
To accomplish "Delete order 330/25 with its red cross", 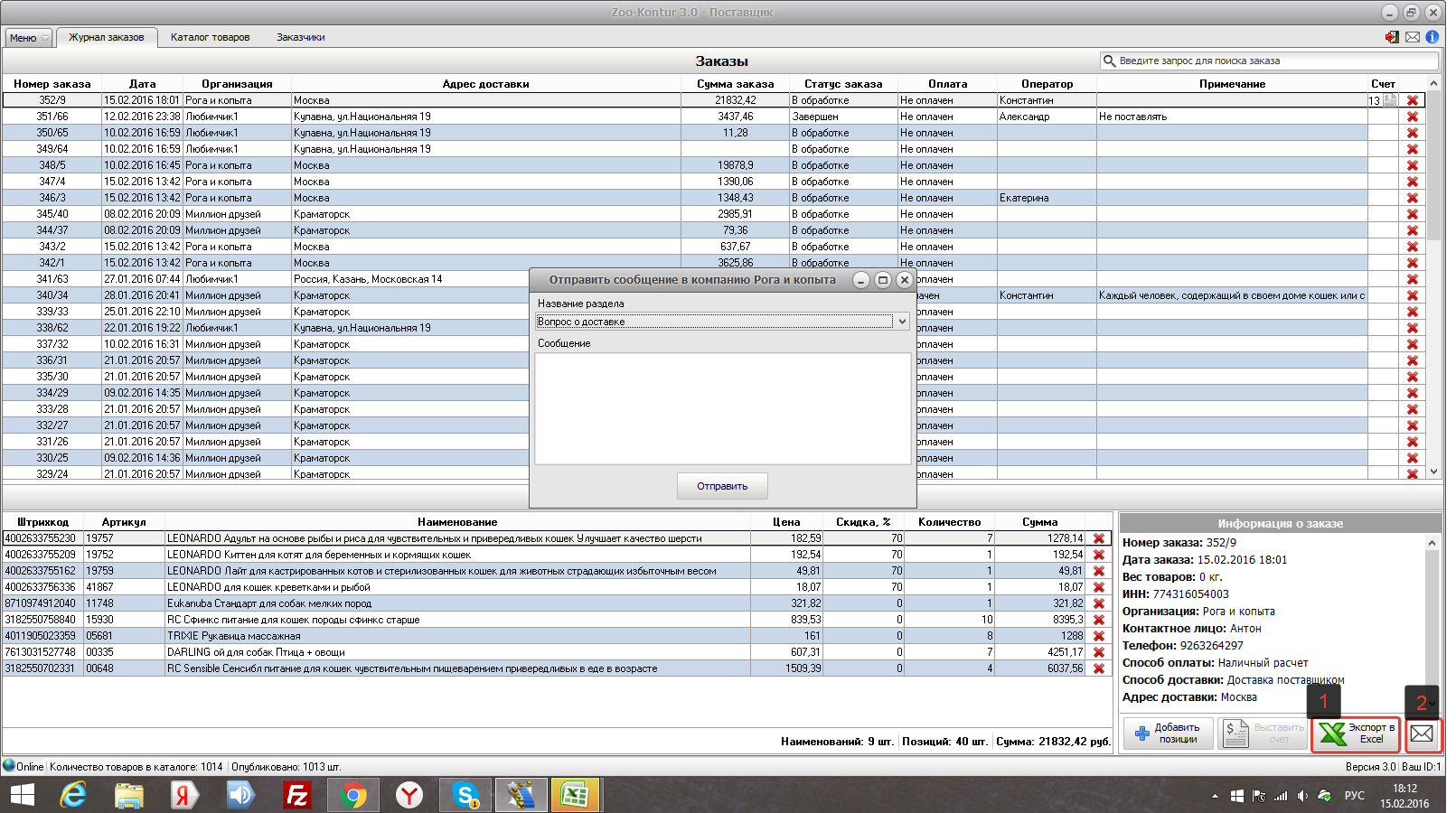I will click(x=1413, y=458).
